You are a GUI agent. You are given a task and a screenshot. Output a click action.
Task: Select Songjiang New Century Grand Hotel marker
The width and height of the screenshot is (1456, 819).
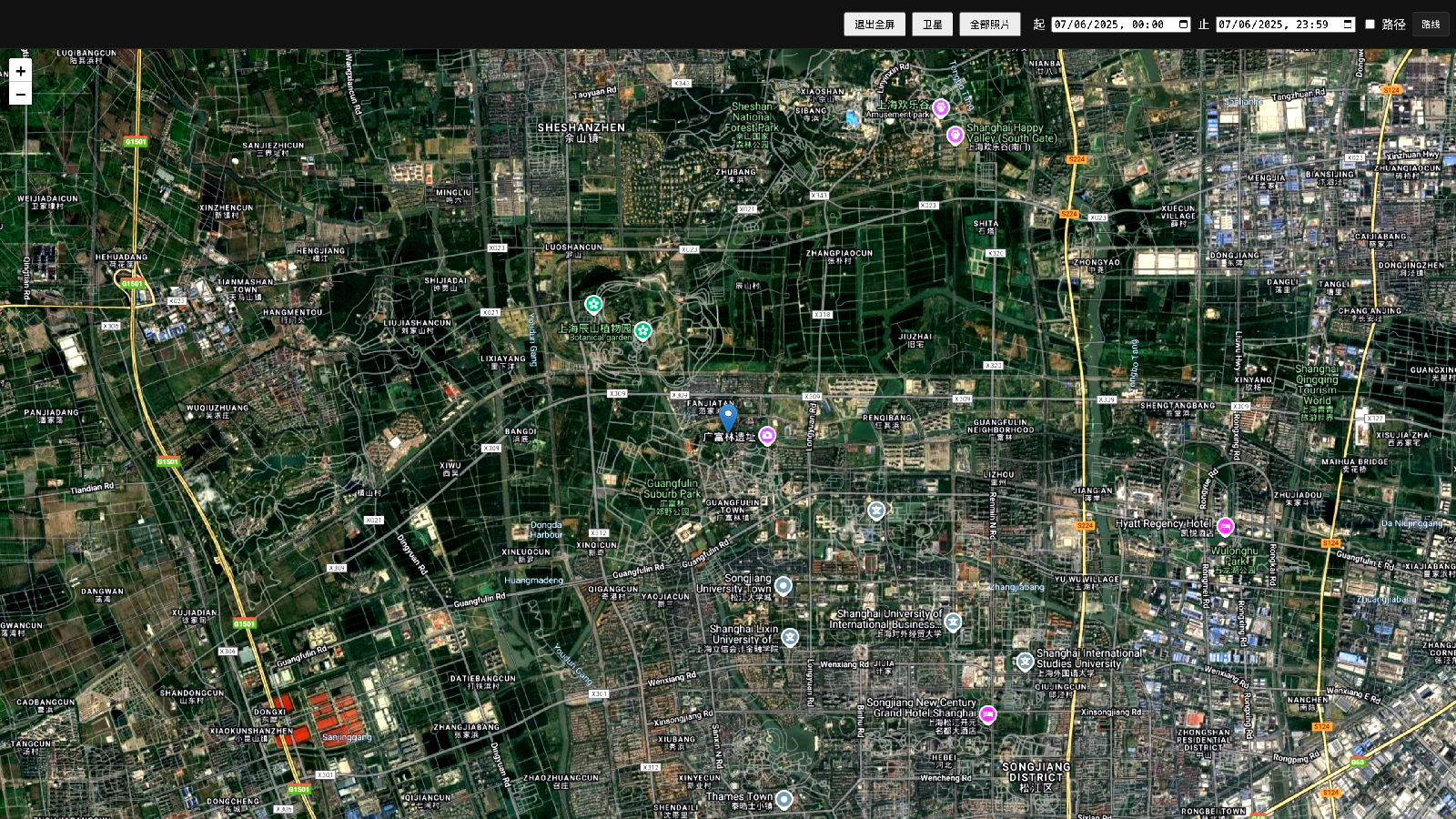point(987,714)
